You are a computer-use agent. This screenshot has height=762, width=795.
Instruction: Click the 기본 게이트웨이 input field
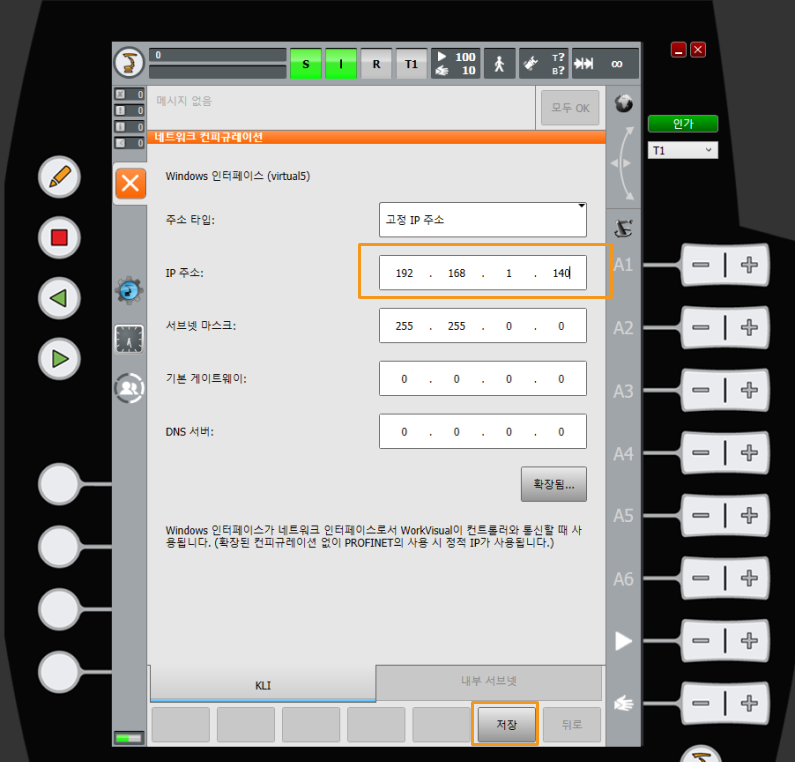[483, 379]
